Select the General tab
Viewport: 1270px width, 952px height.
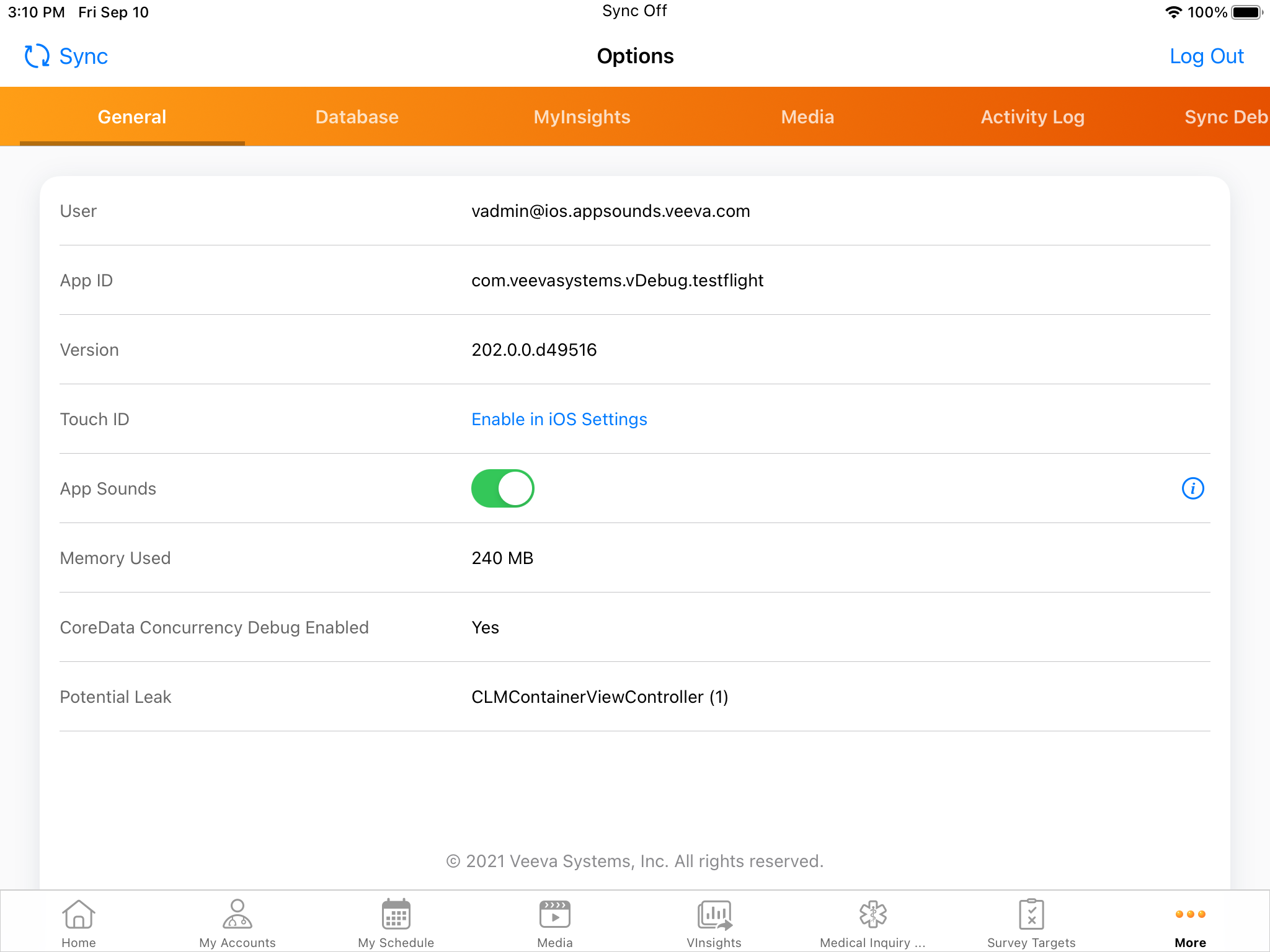(x=132, y=117)
